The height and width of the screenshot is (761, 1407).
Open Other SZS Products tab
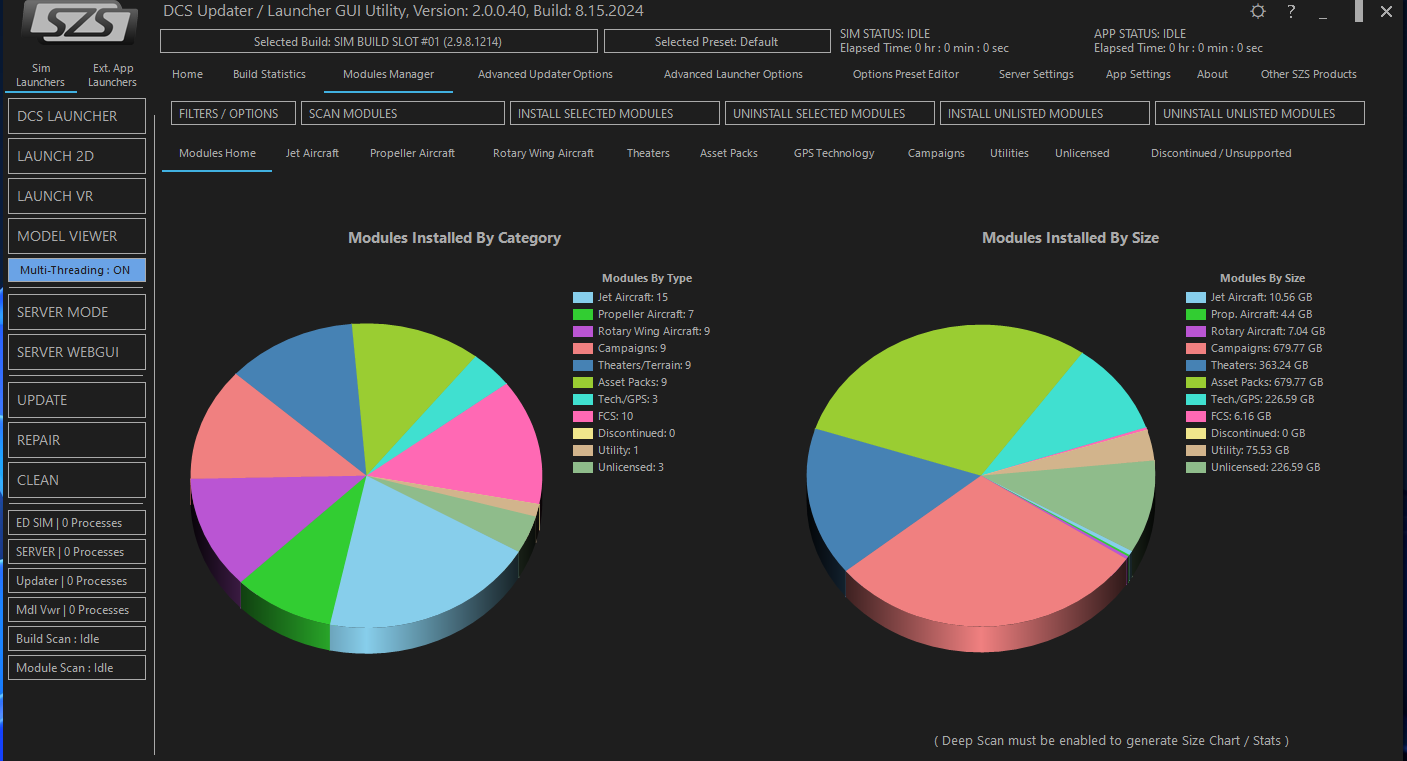(1308, 74)
